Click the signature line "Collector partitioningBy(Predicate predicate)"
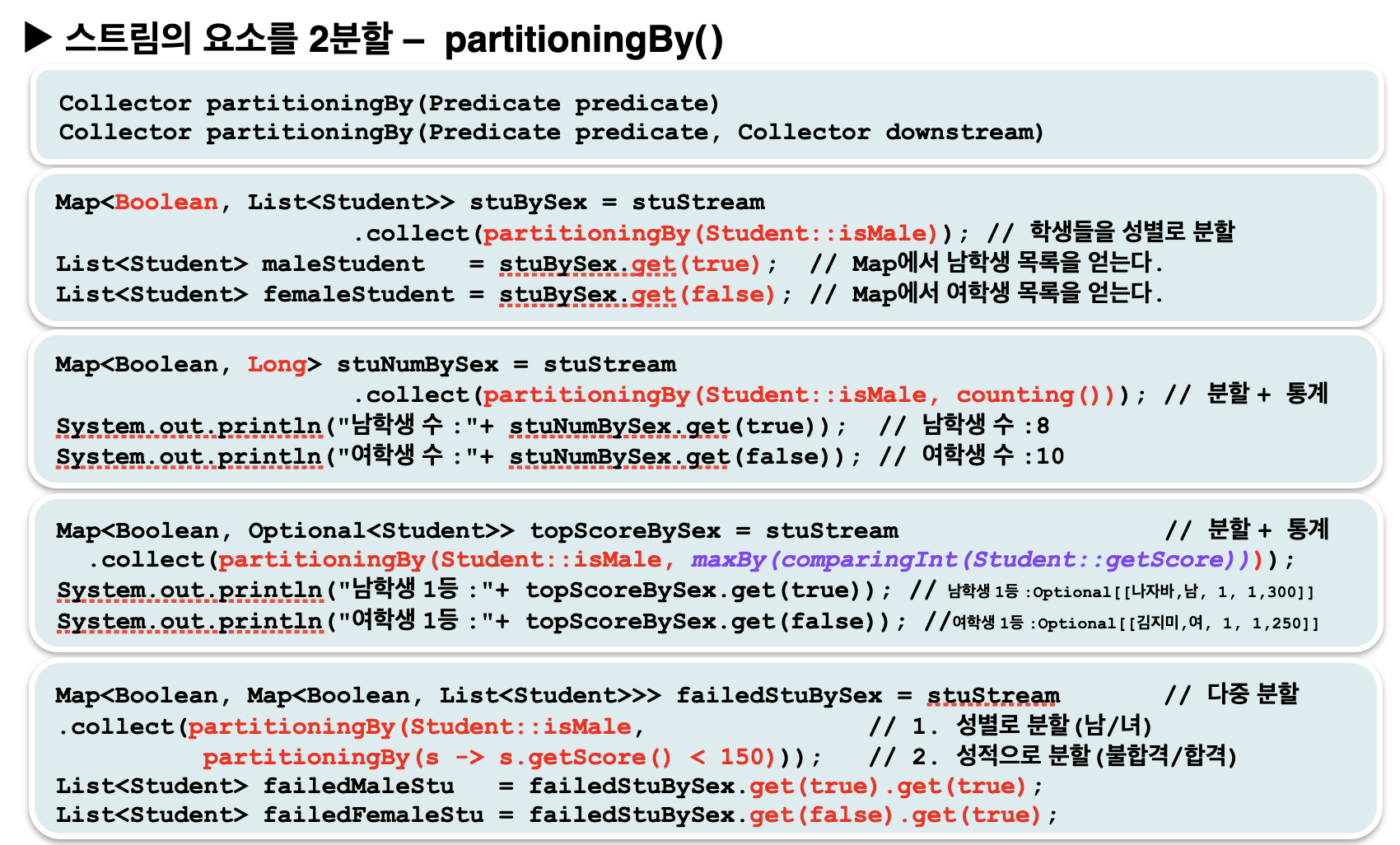The height and width of the screenshot is (845, 1400). point(390,103)
